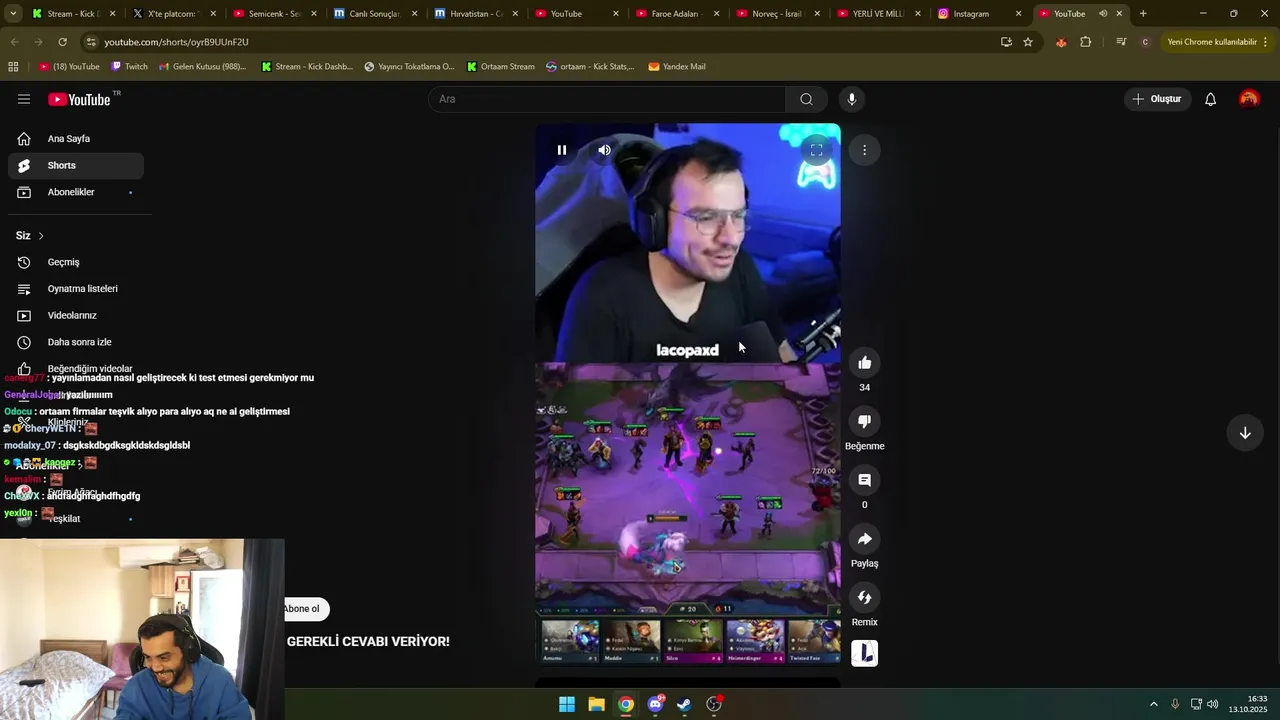Remix this Short
The height and width of the screenshot is (720, 1280).
[x=865, y=597]
